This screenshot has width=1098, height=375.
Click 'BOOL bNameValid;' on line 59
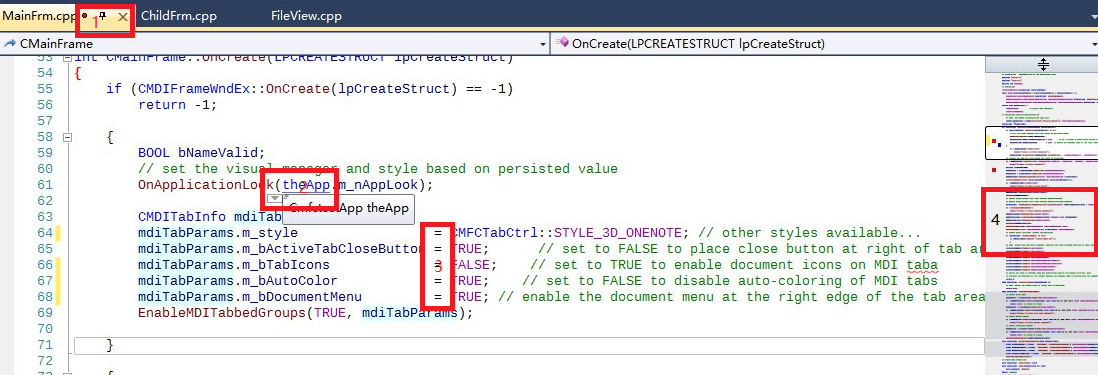tap(202, 153)
